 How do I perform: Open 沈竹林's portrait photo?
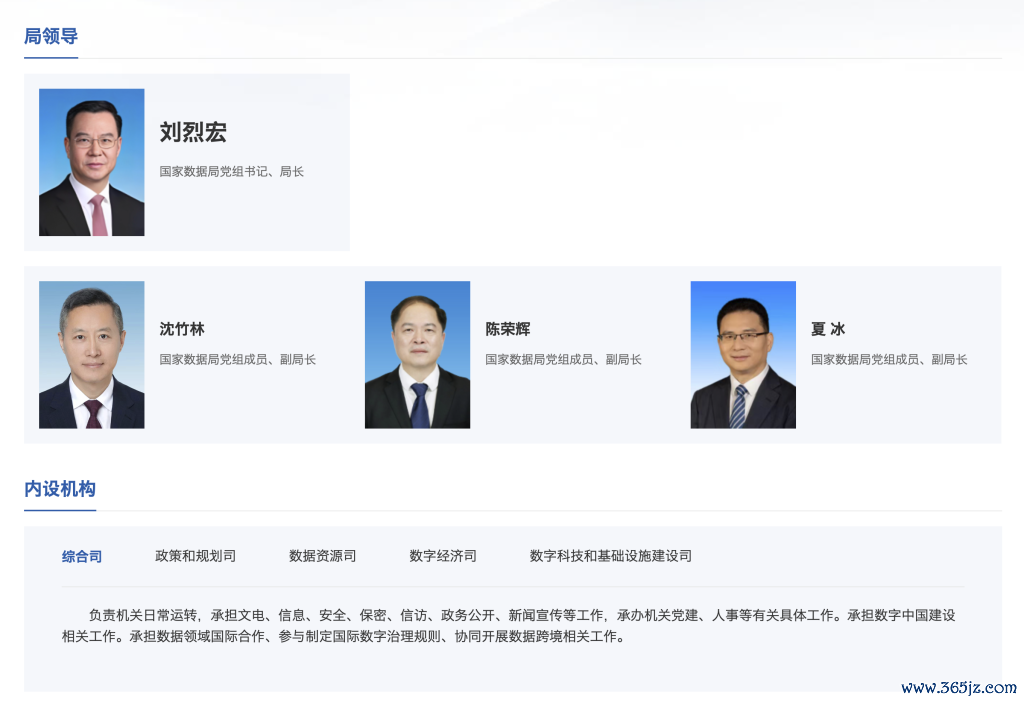point(91,354)
